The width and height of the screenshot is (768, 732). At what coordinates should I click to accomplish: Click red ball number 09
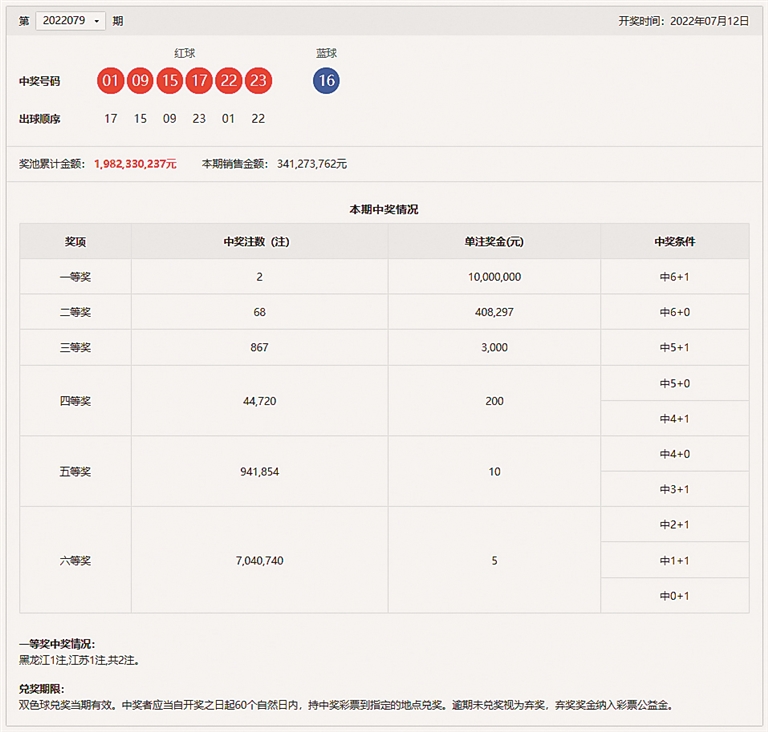(x=140, y=81)
